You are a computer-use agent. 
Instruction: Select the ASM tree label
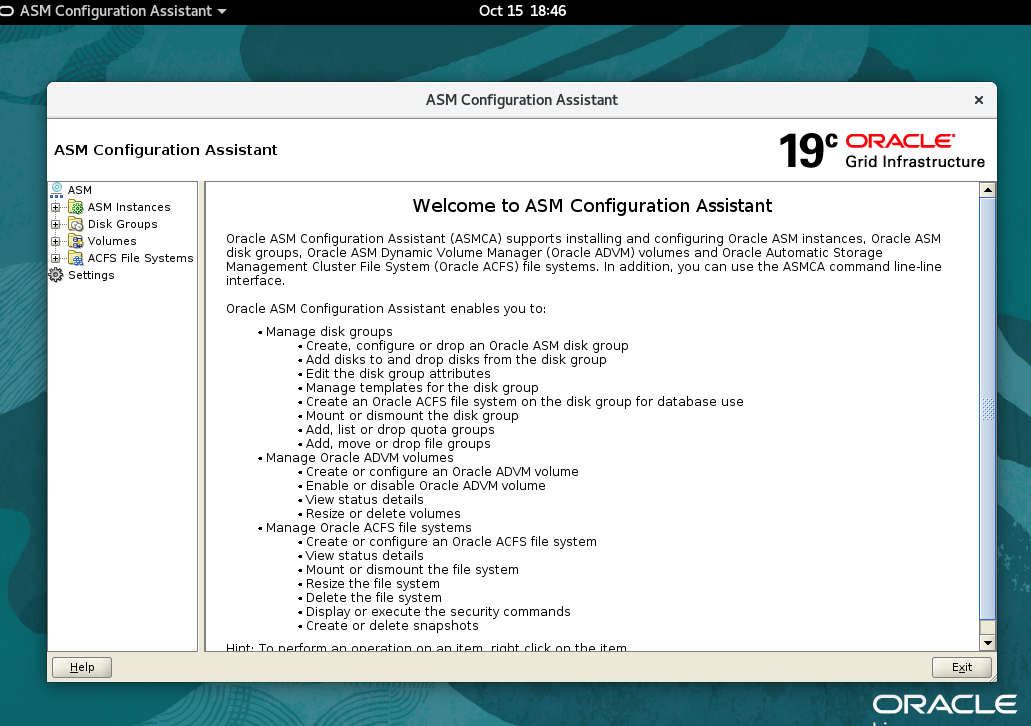[x=80, y=190]
